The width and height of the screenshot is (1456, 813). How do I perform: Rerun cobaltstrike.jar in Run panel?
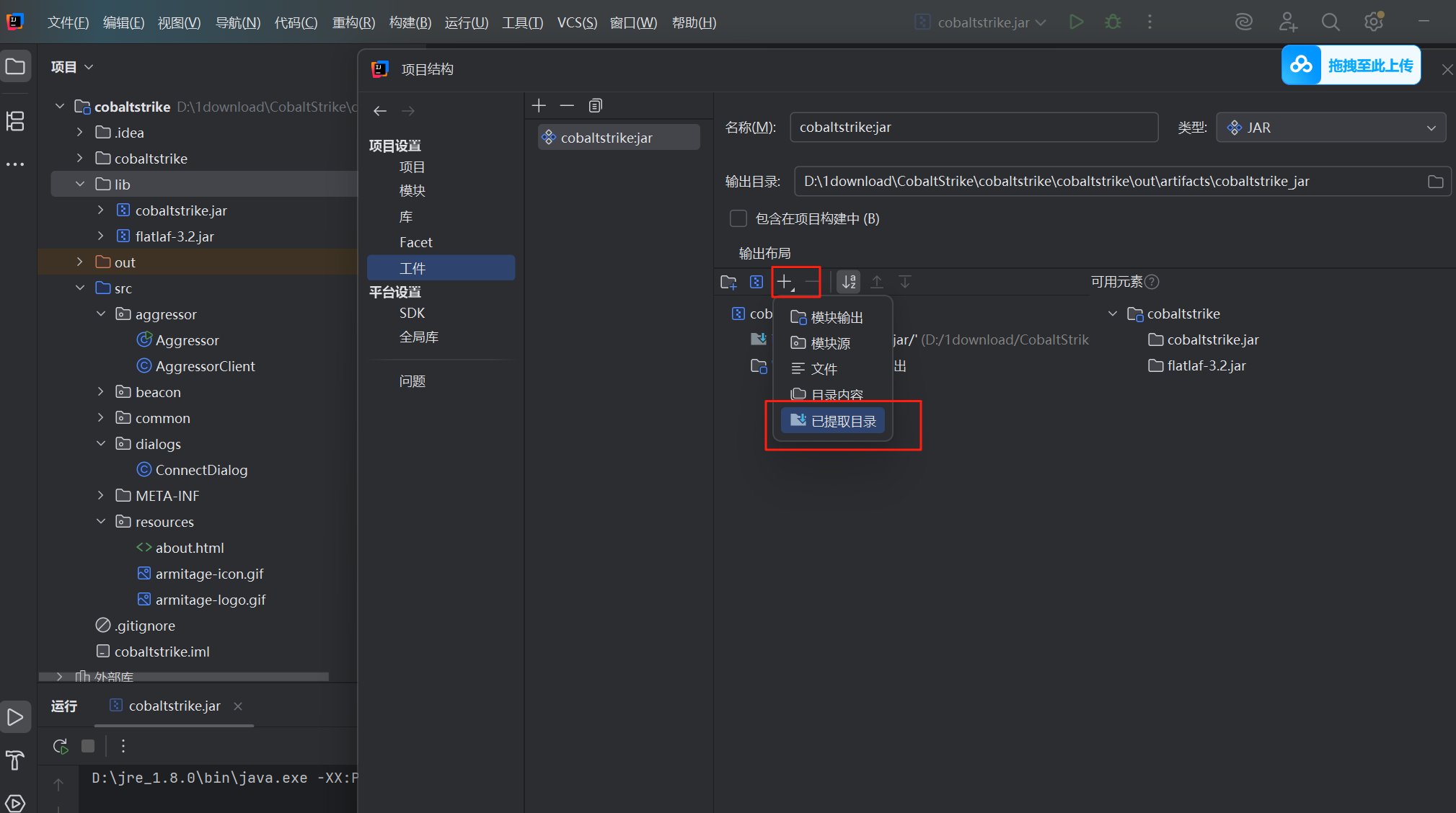pyautogui.click(x=61, y=746)
